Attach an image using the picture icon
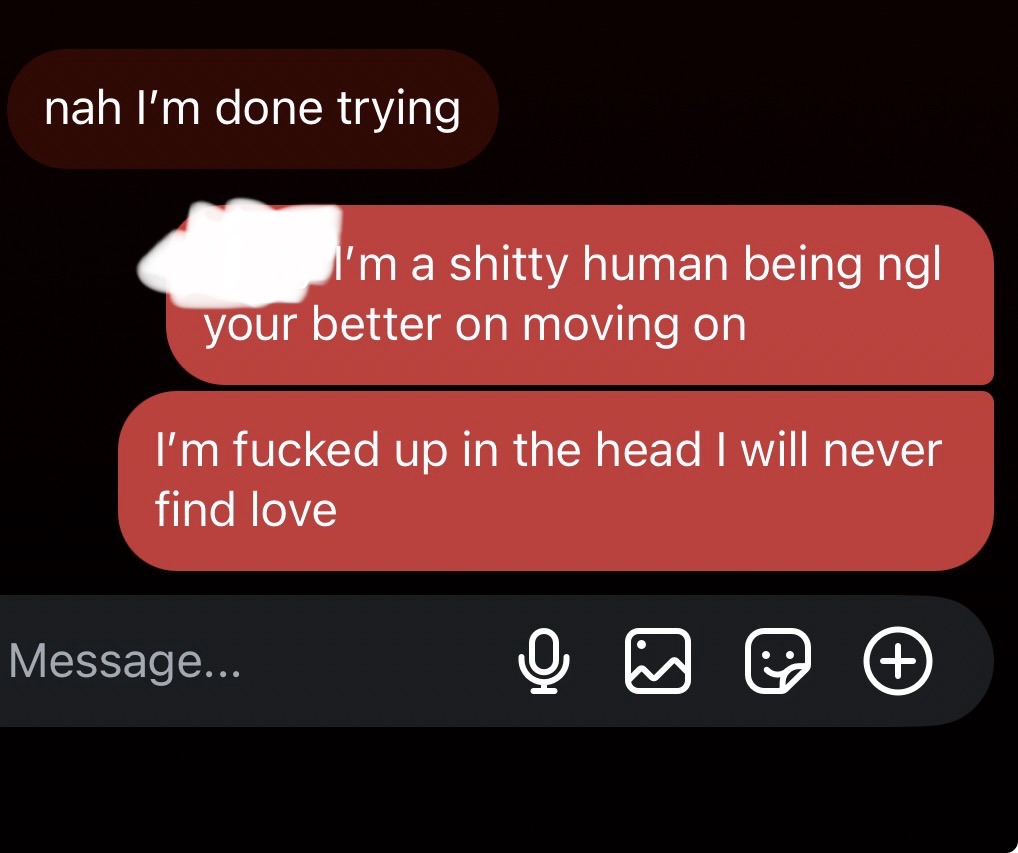The height and width of the screenshot is (853, 1018). [658, 661]
